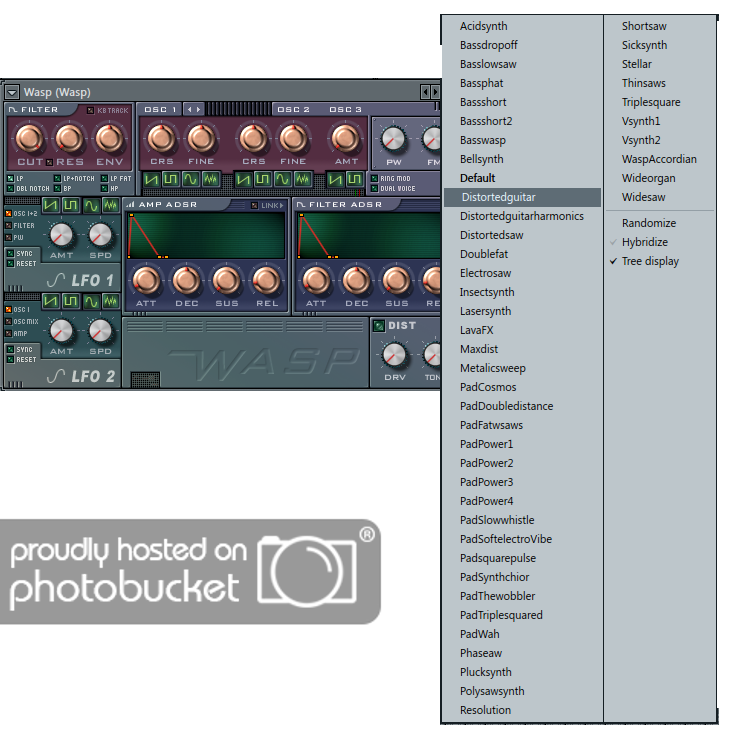
Task: Go to next Wasp preset arrow
Action: [x=435, y=92]
